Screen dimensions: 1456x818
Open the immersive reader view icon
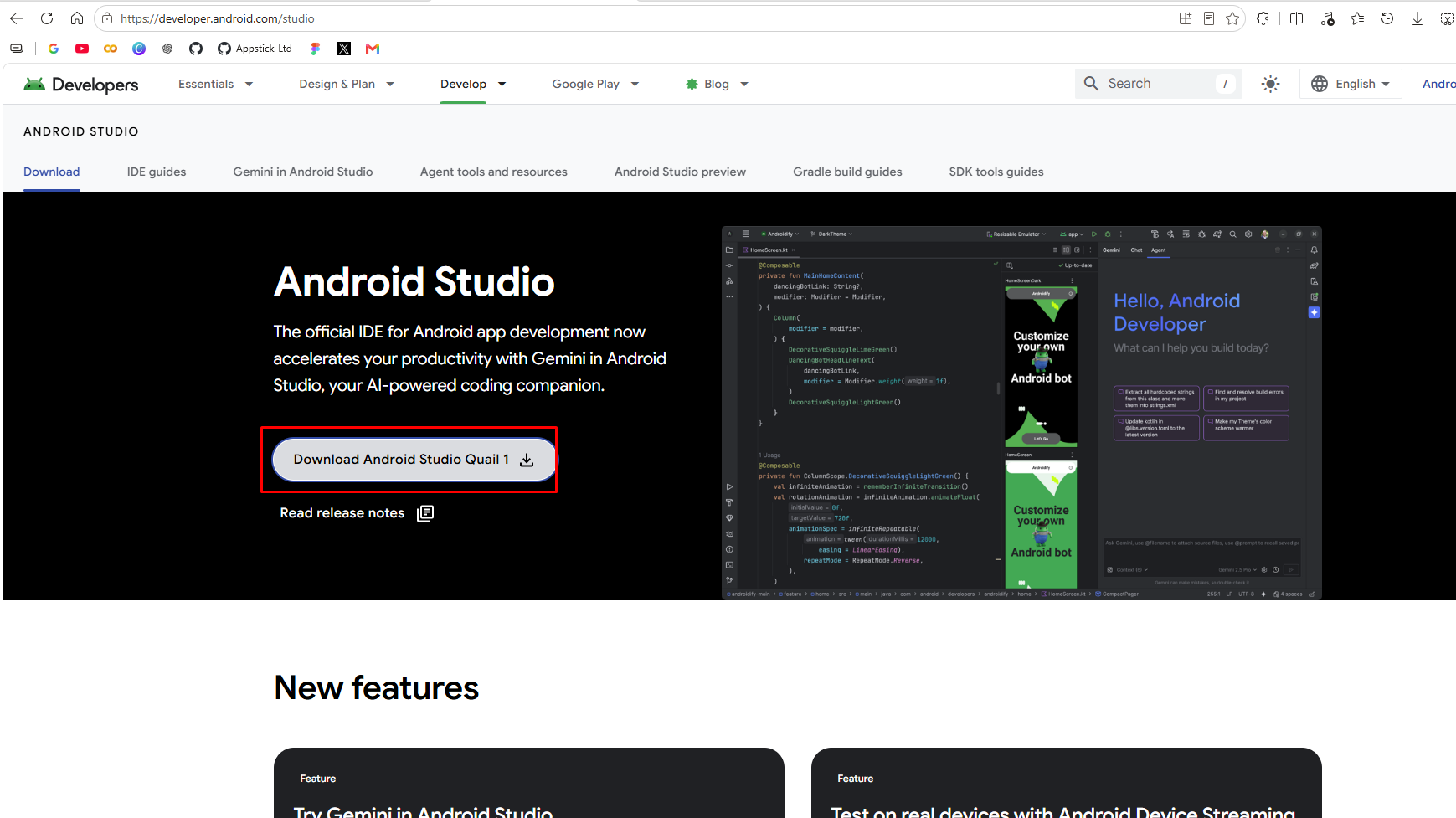(1209, 18)
